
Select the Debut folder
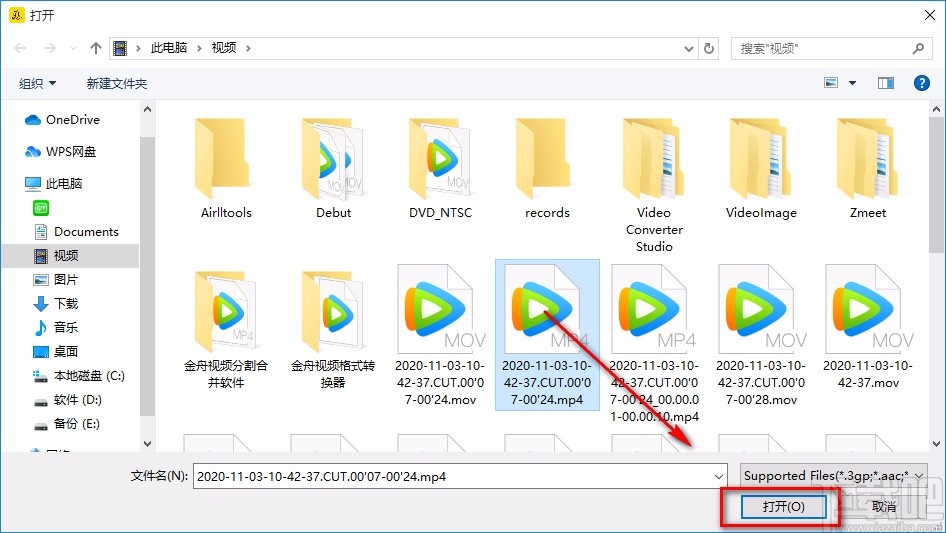point(333,169)
